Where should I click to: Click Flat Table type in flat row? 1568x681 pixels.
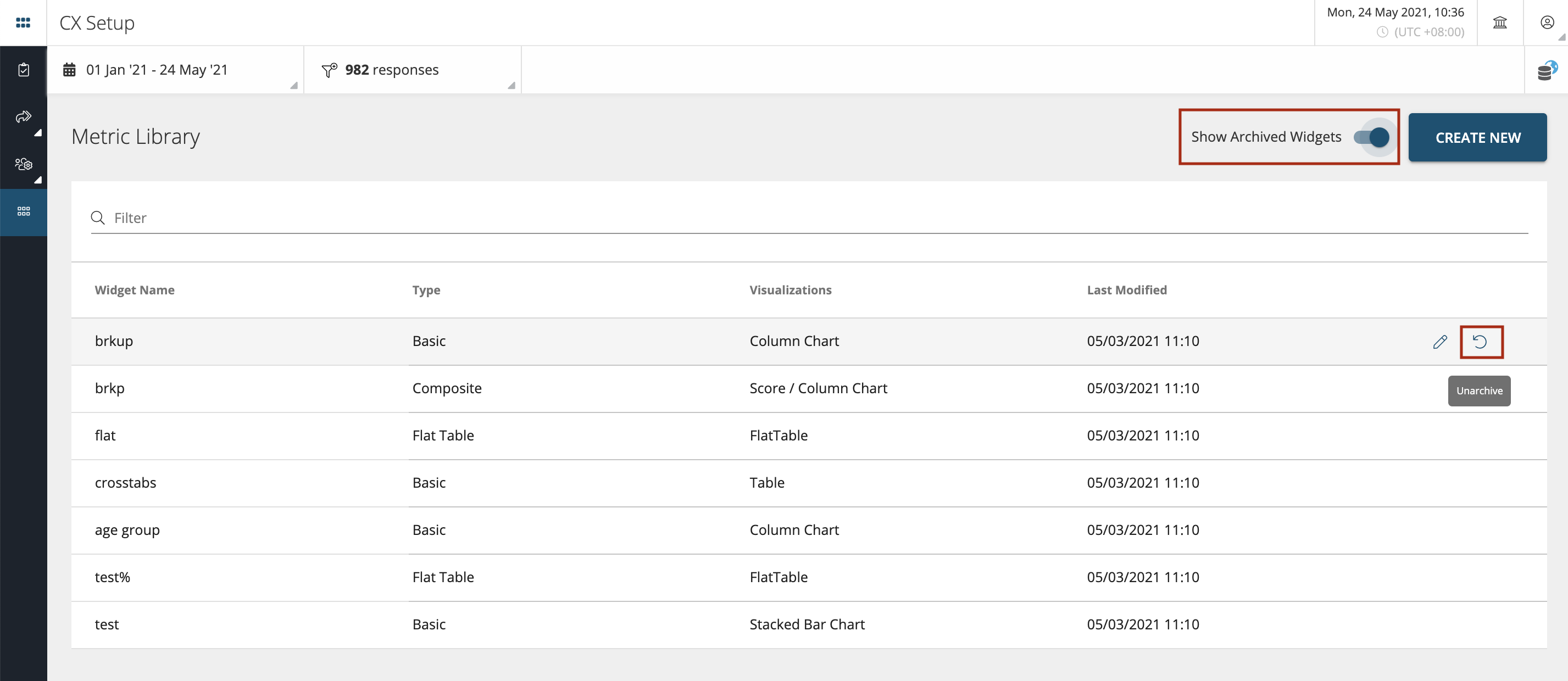pyautogui.click(x=443, y=435)
